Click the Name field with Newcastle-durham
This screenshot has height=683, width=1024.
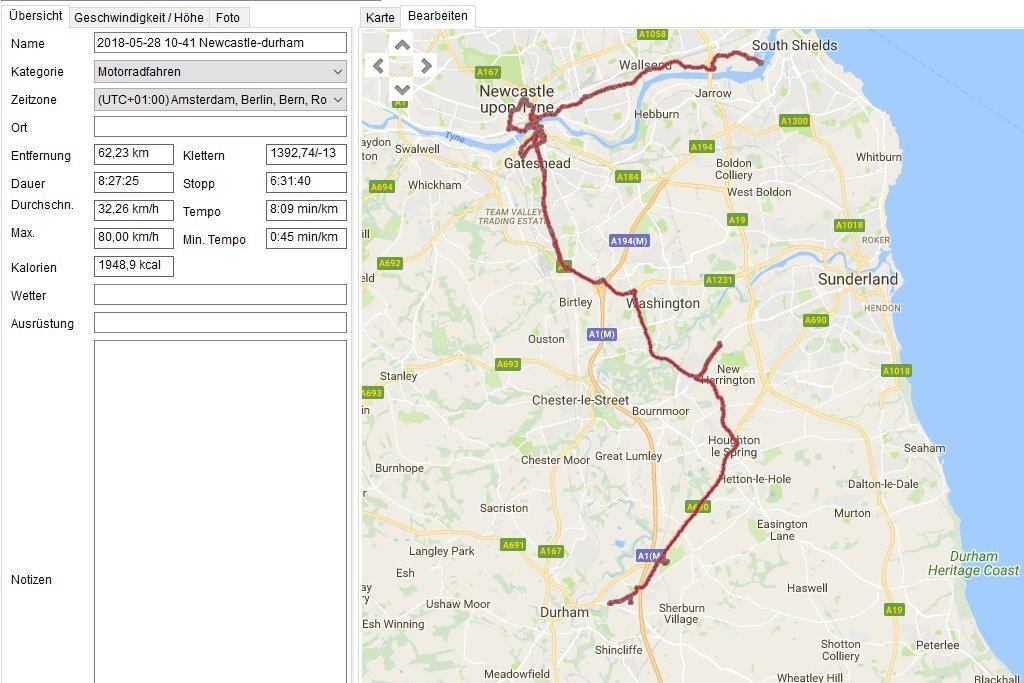tap(220, 43)
